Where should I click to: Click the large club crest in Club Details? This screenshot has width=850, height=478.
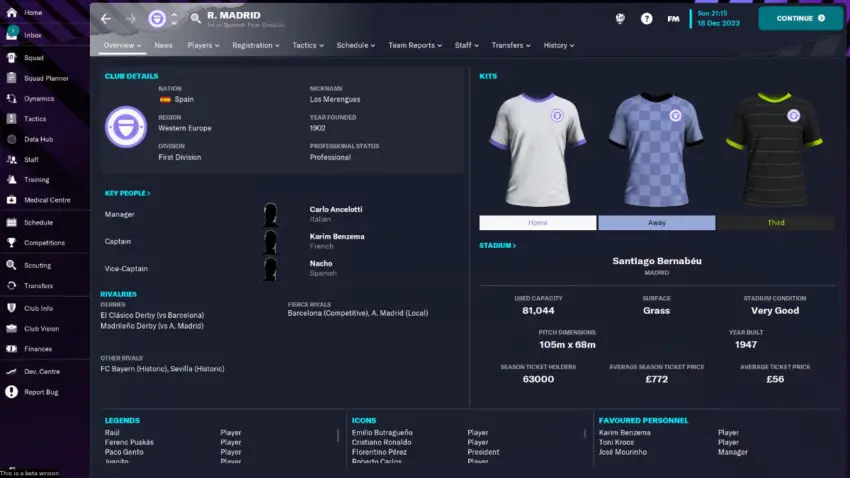(126, 127)
